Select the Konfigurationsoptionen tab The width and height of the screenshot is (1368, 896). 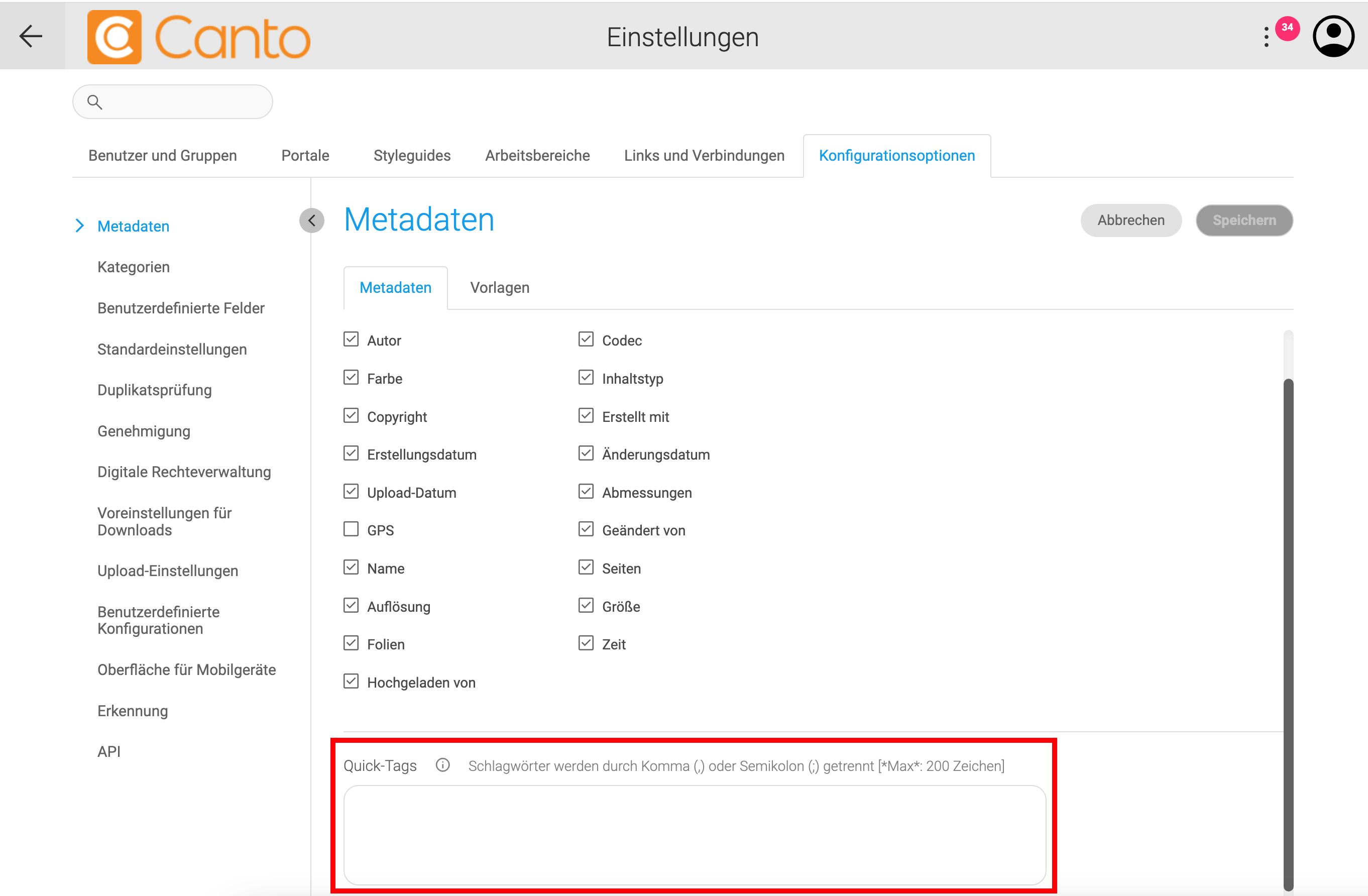pos(896,156)
